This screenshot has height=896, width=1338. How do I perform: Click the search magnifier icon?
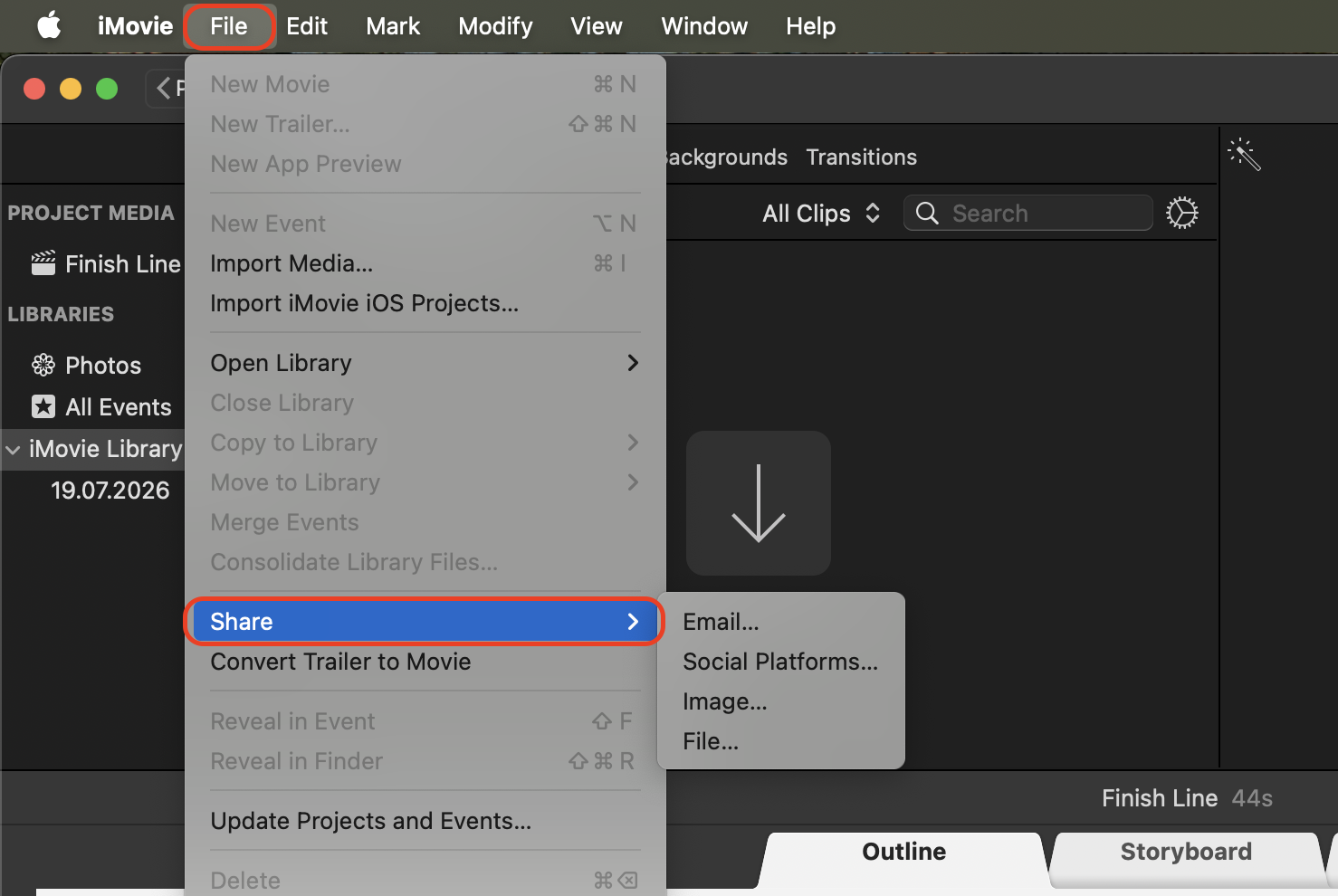pyautogui.click(x=927, y=213)
